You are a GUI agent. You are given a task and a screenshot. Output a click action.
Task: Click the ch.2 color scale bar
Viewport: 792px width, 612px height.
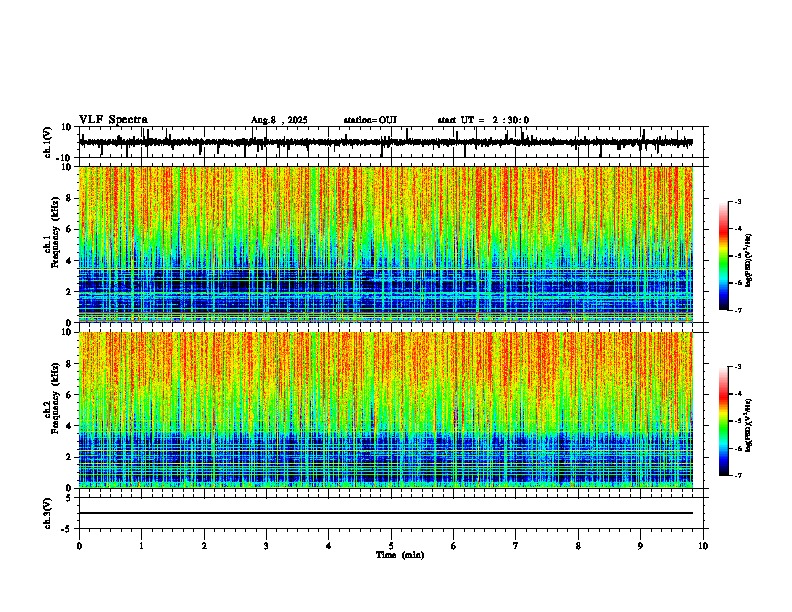(724, 421)
